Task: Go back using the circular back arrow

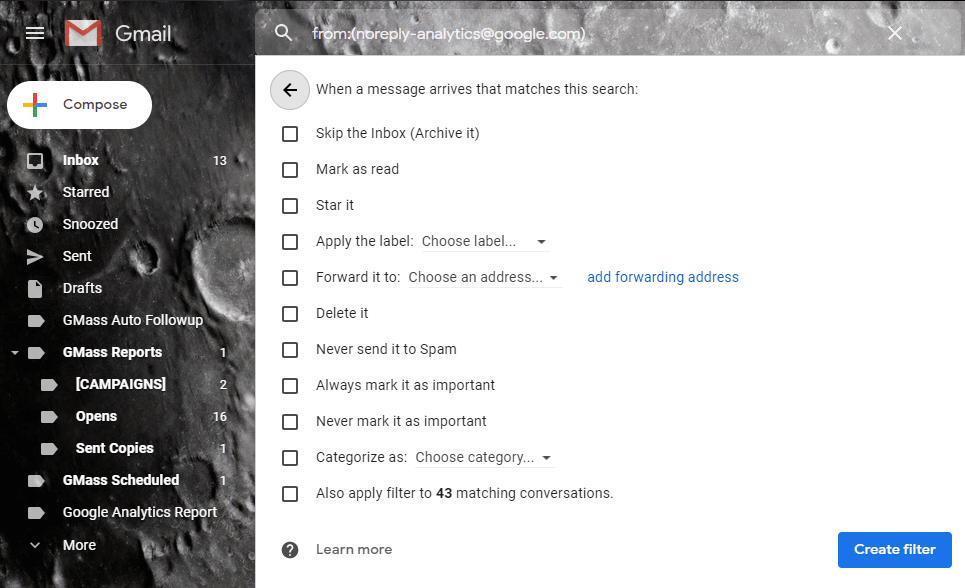Action: (289, 90)
